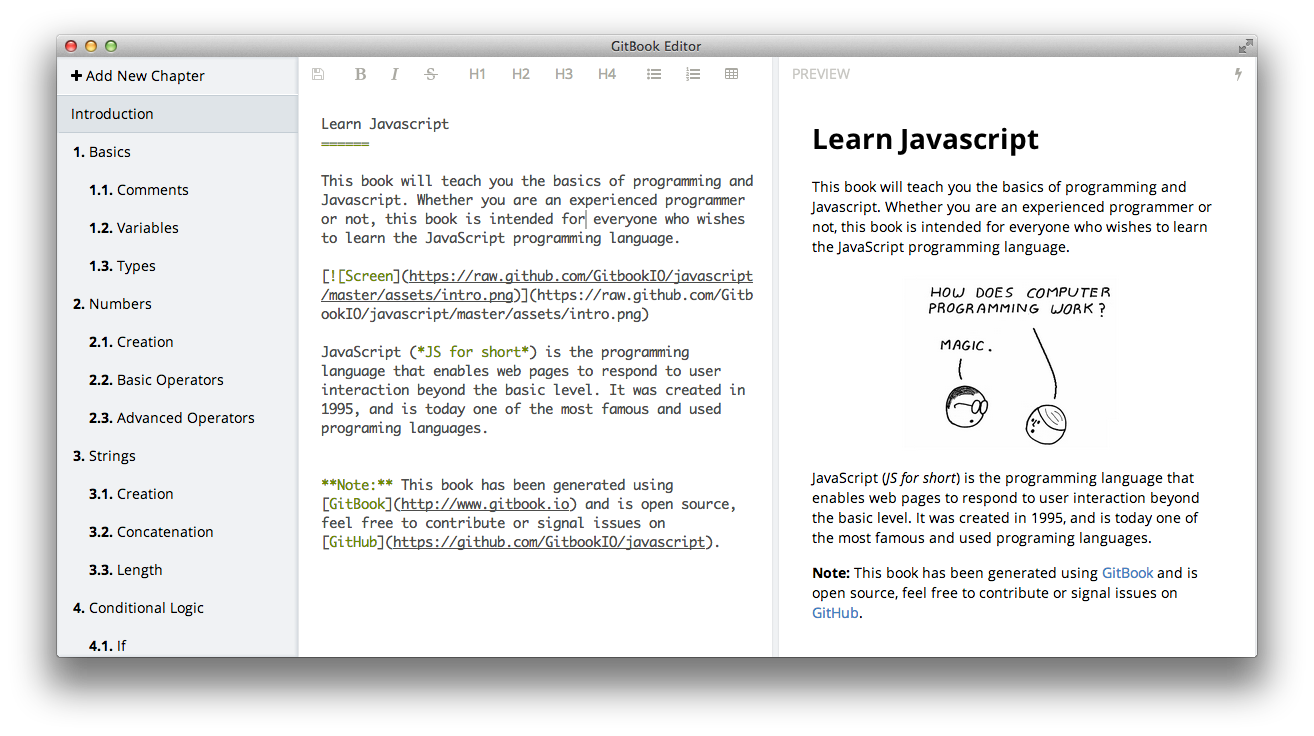Minimize the window with the yellow button
Screen dimensions: 1314x736
tap(91, 46)
